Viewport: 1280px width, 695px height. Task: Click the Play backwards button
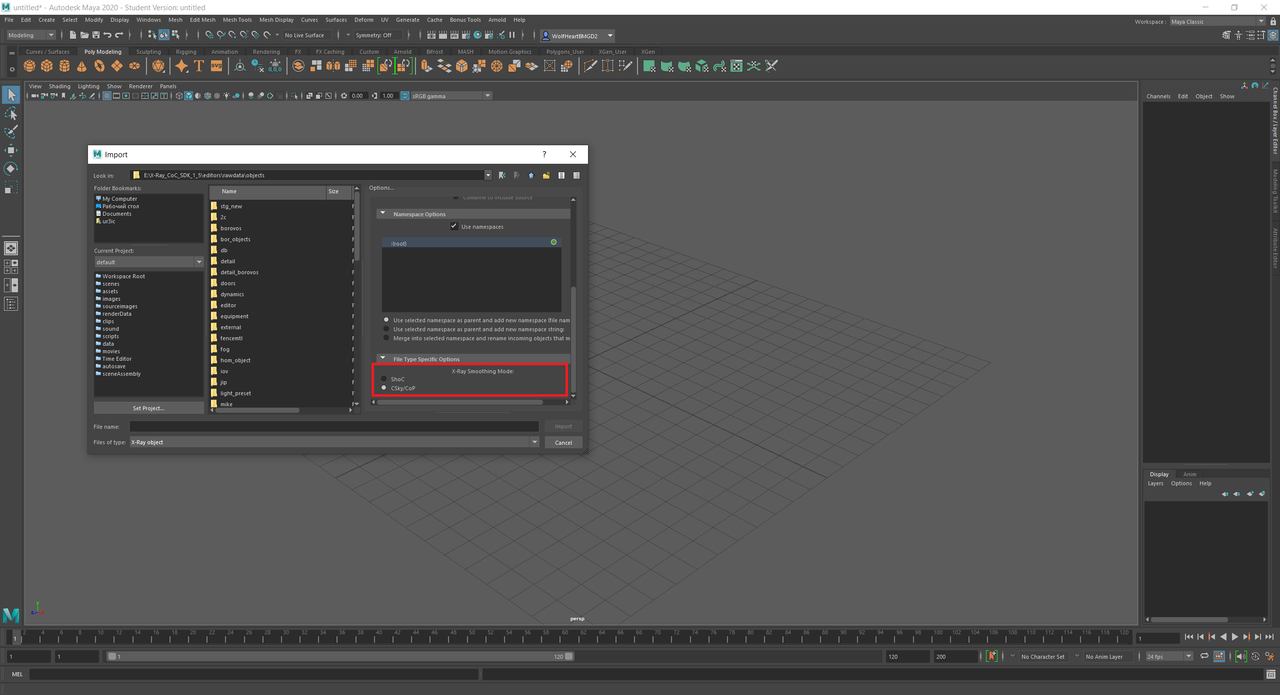1223,637
